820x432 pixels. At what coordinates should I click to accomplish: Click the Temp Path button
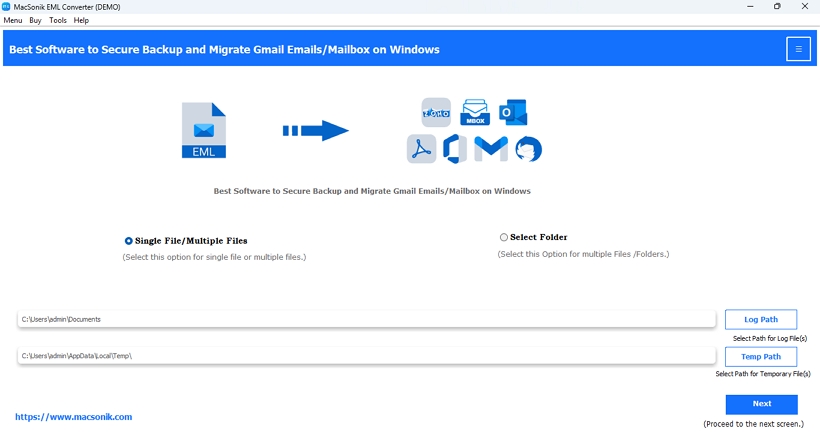[x=761, y=357]
